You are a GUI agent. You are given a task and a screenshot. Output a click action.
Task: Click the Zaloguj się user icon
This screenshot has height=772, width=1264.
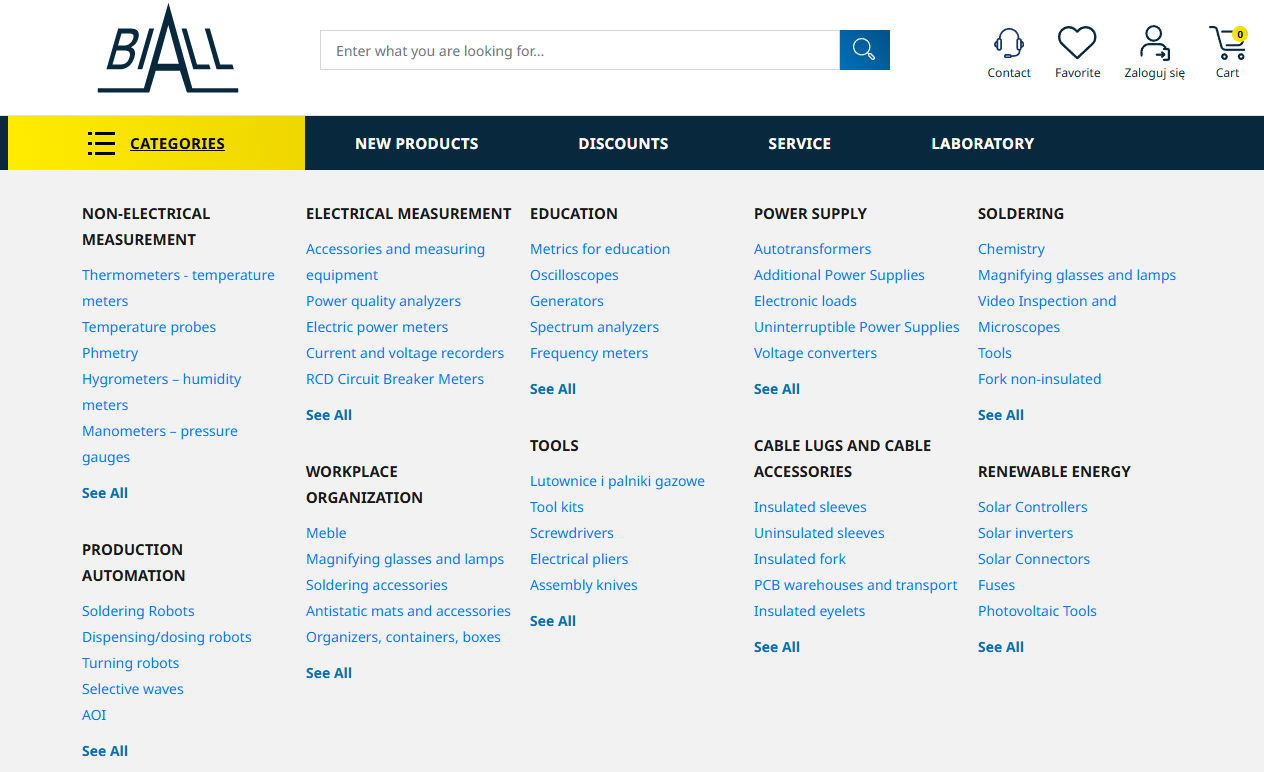pos(1154,43)
